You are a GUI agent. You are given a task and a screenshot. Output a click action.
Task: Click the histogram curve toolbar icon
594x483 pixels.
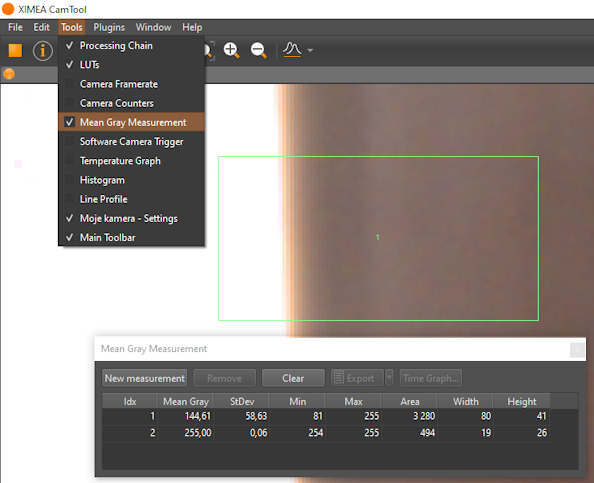(292, 50)
